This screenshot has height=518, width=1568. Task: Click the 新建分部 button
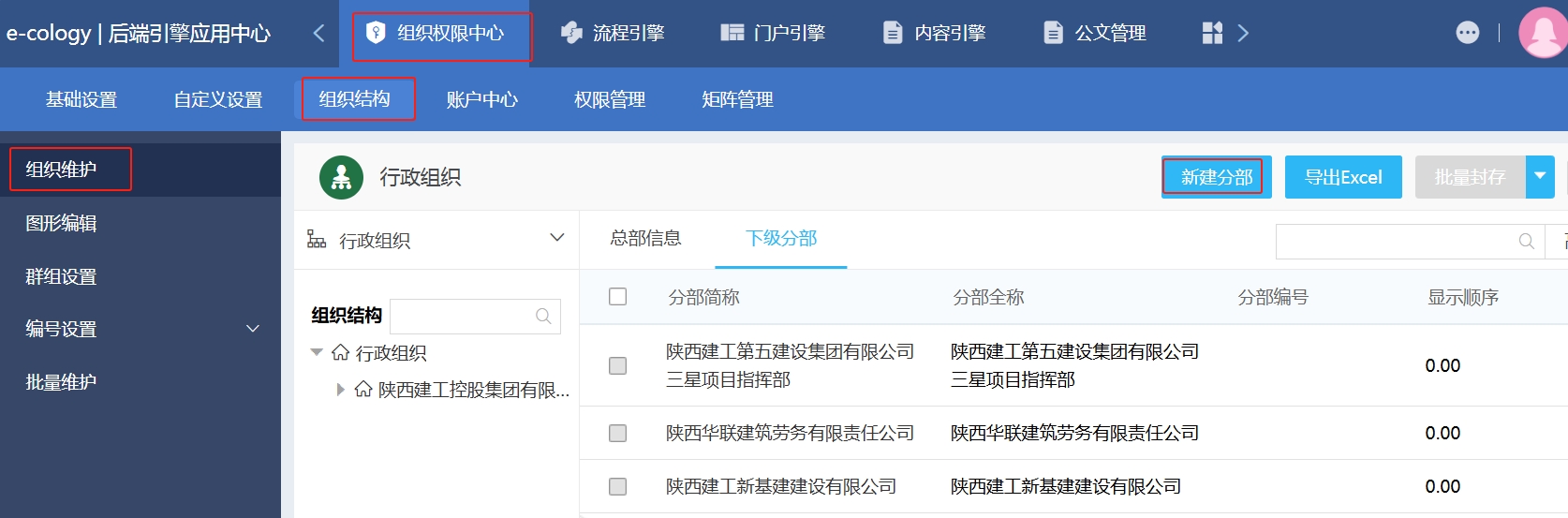click(1216, 177)
